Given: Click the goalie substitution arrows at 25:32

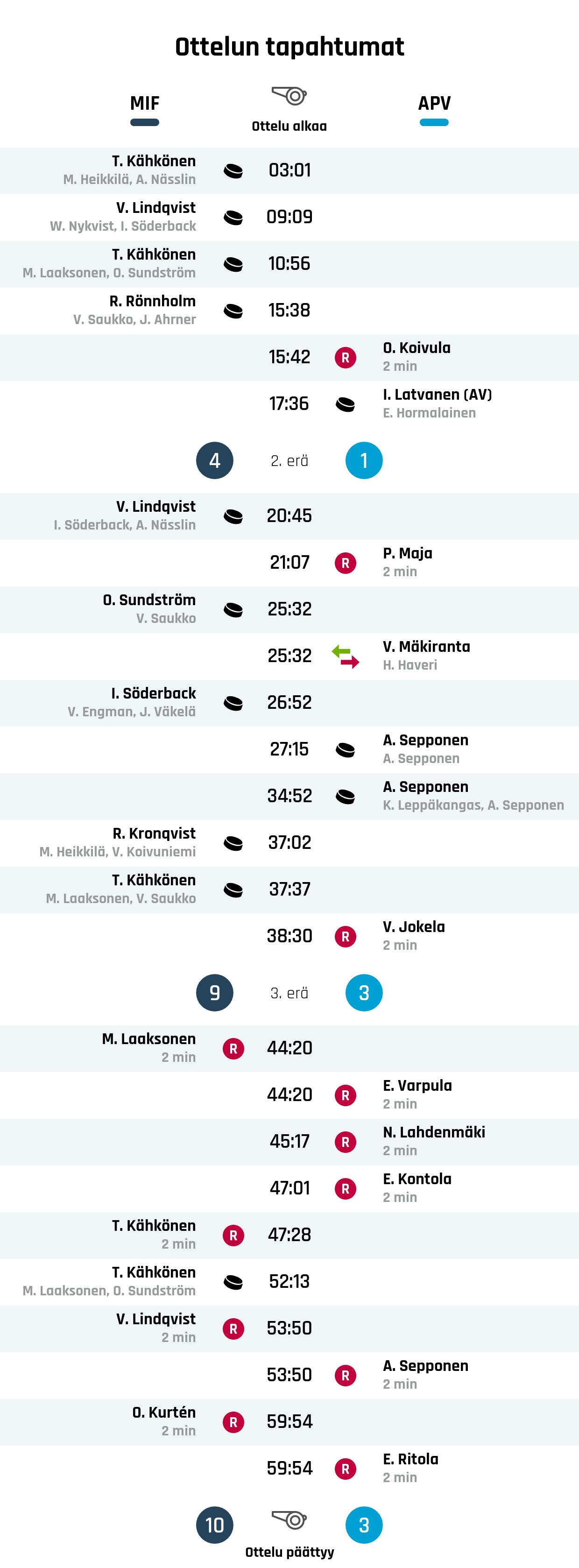Looking at the screenshot, I should 345,656.
